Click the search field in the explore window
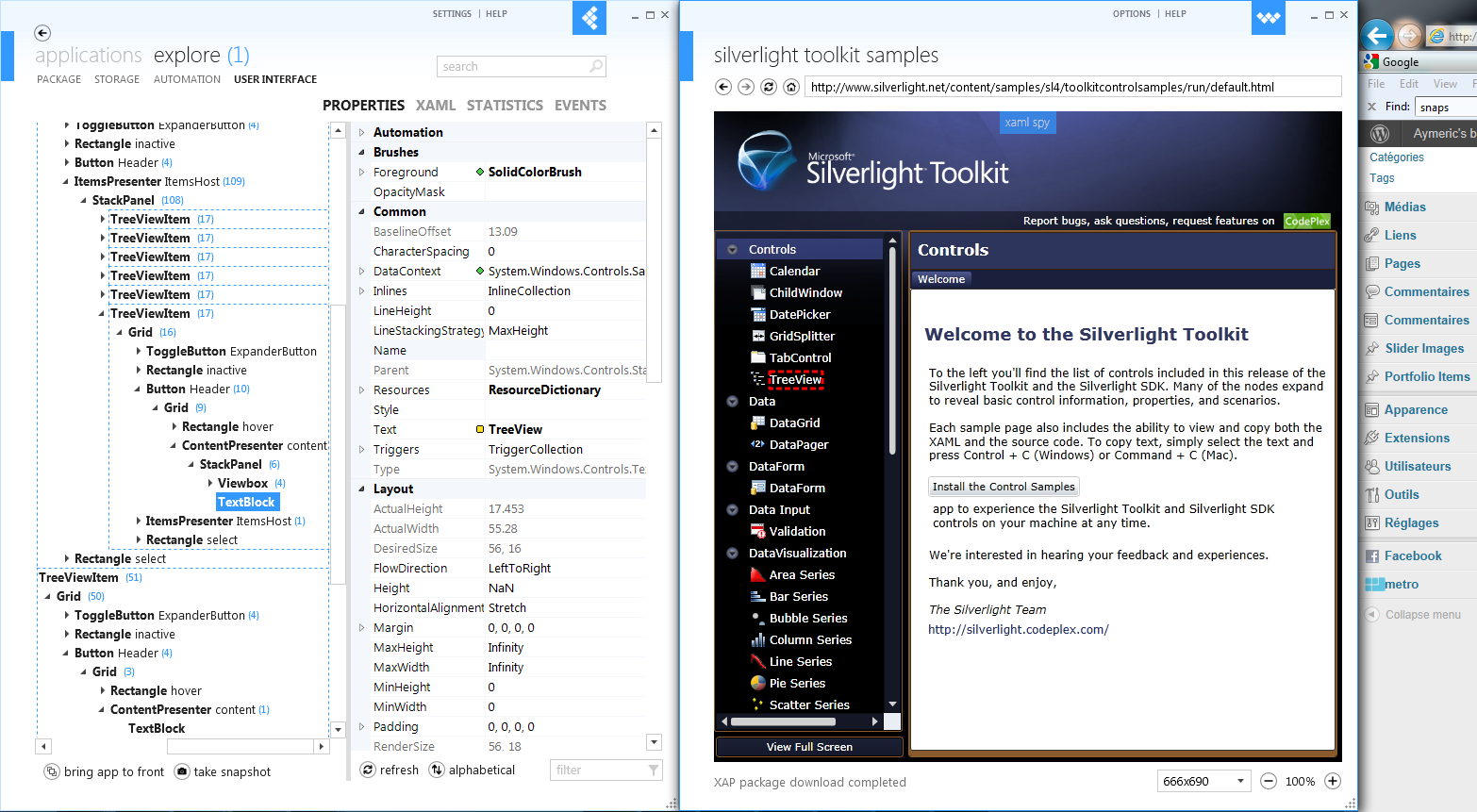This screenshot has width=1477, height=812. (x=522, y=66)
